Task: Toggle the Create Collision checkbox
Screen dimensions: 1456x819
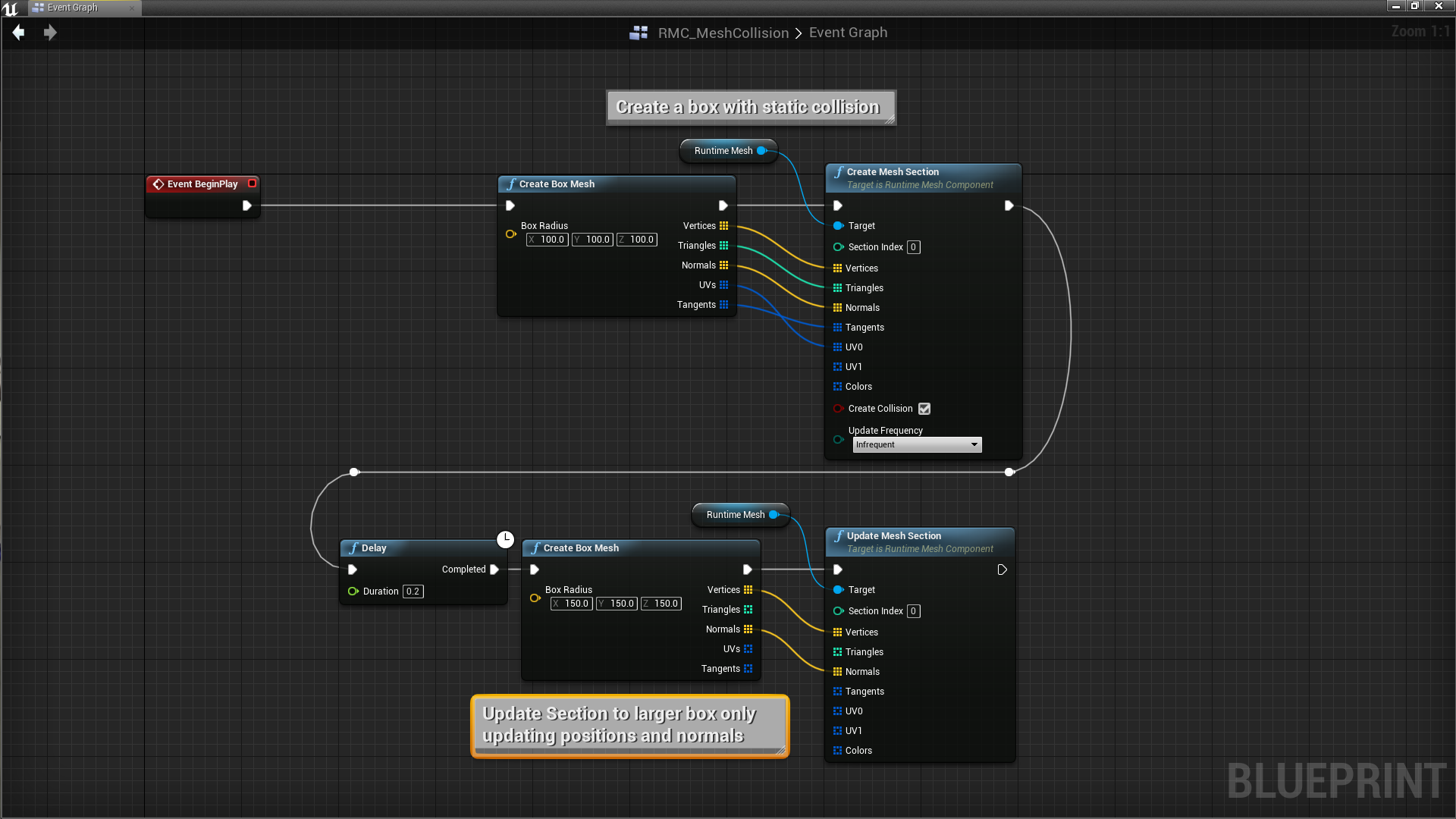Action: point(924,409)
